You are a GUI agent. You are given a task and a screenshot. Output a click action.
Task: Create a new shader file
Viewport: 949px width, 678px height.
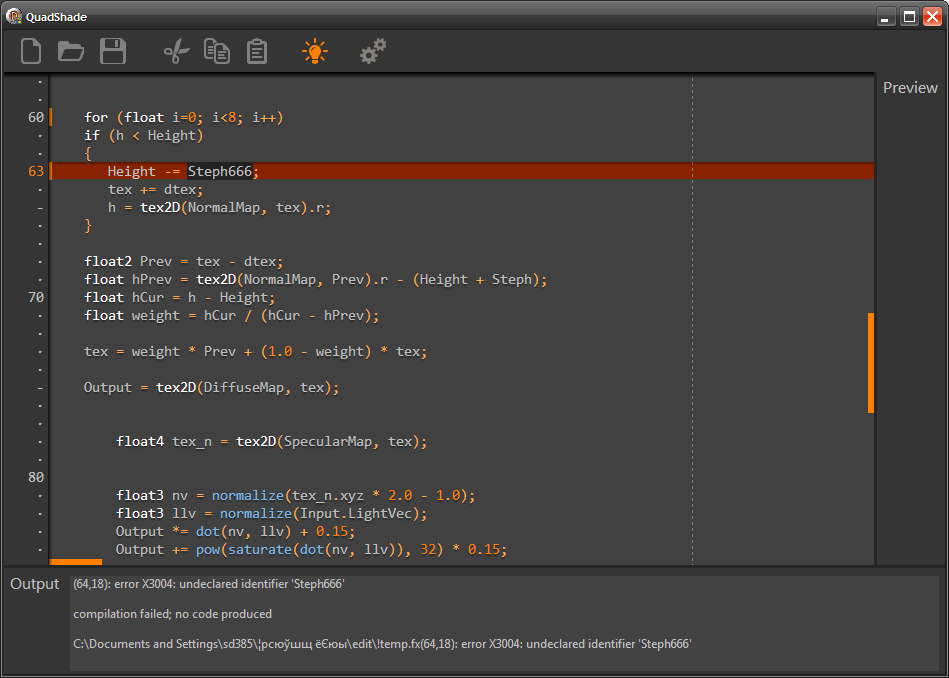pos(31,51)
